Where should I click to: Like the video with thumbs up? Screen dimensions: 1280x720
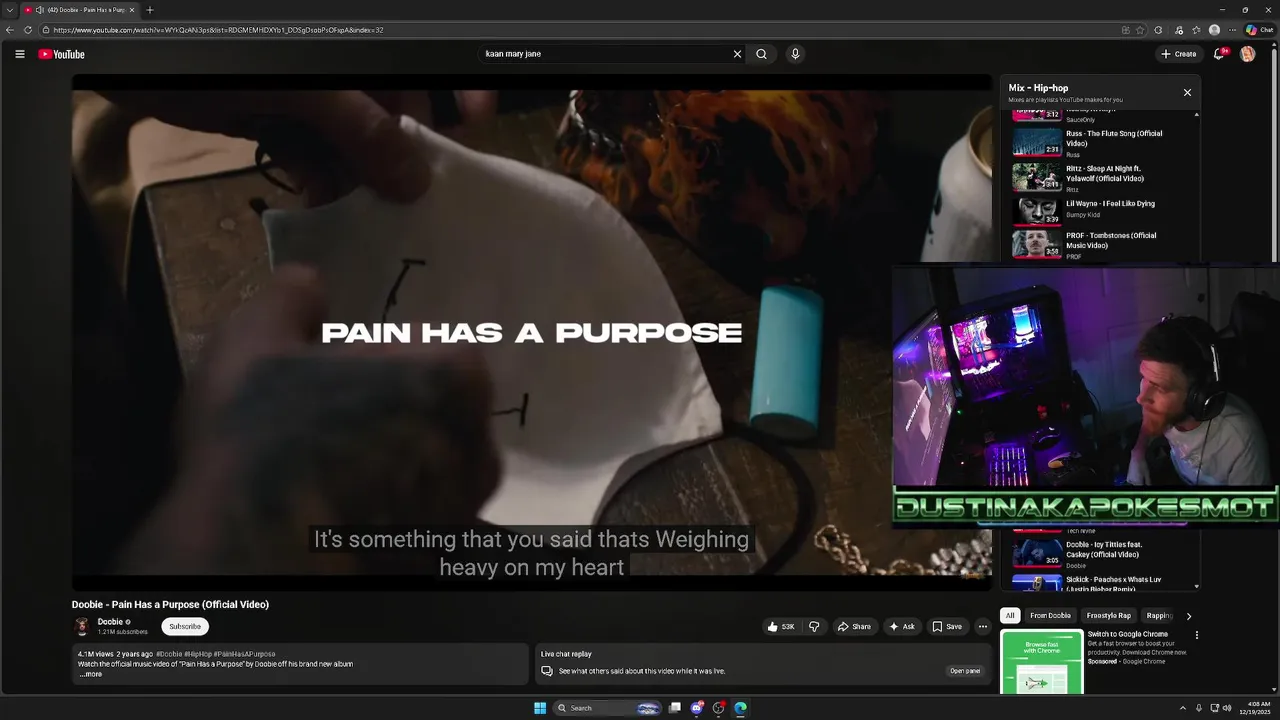[781, 627]
